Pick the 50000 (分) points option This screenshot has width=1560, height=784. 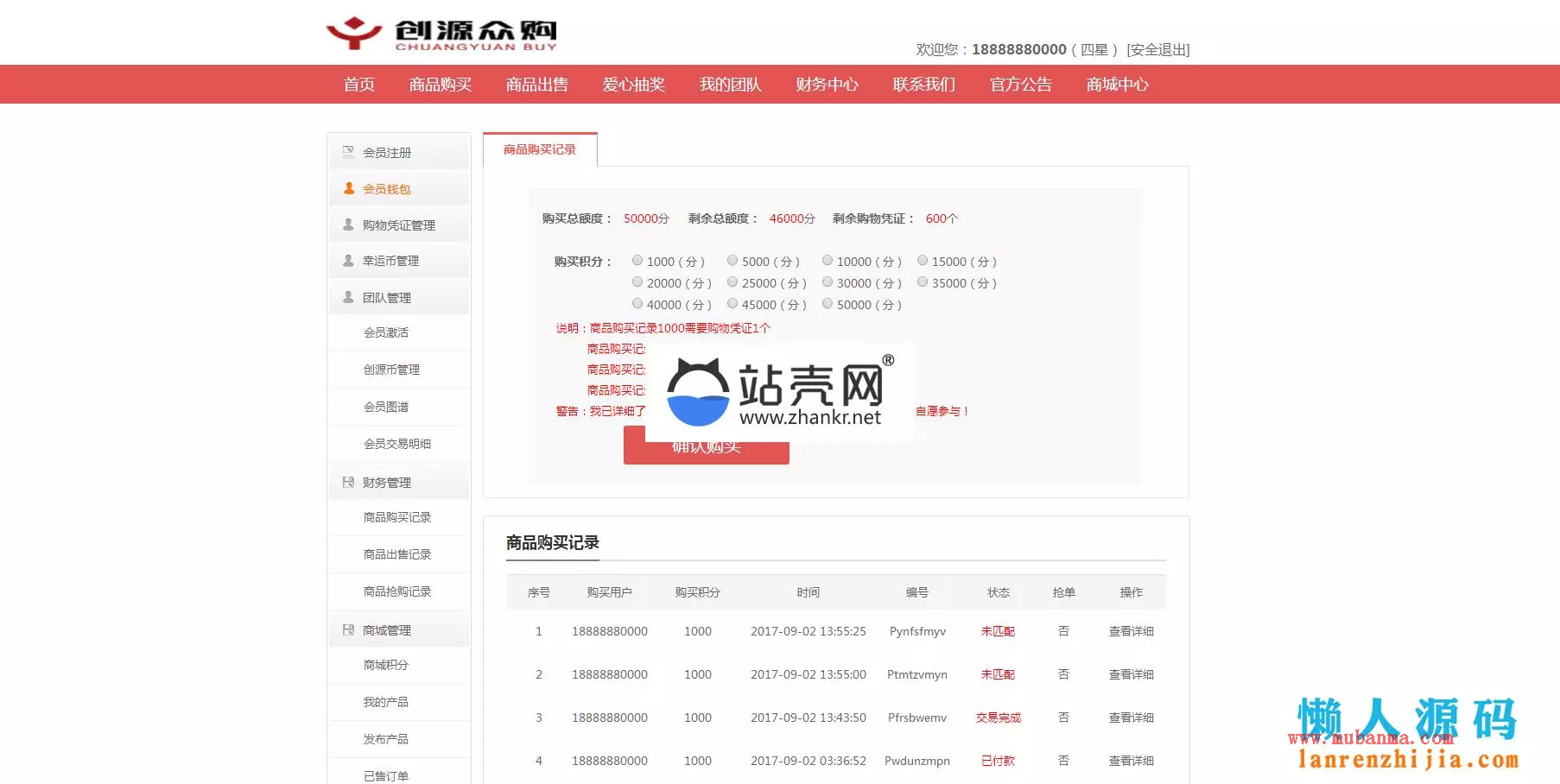(x=828, y=304)
